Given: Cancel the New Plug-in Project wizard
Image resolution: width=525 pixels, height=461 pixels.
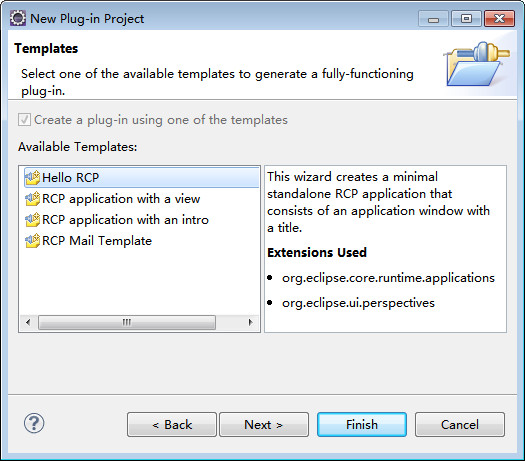Looking at the screenshot, I should pyautogui.click(x=460, y=425).
